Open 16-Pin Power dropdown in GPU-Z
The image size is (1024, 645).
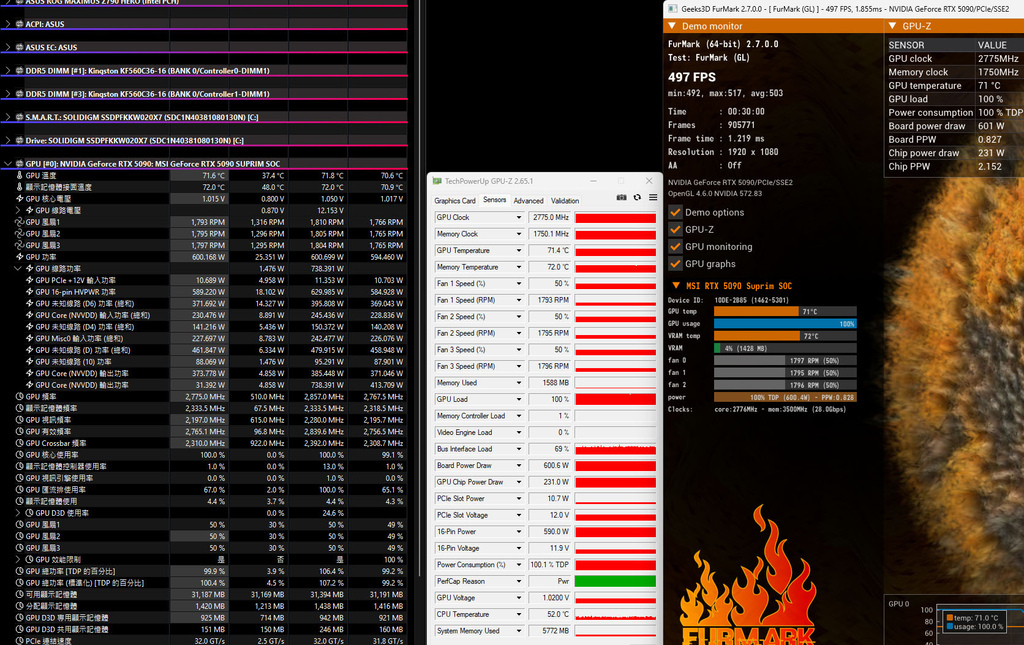(x=519, y=531)
